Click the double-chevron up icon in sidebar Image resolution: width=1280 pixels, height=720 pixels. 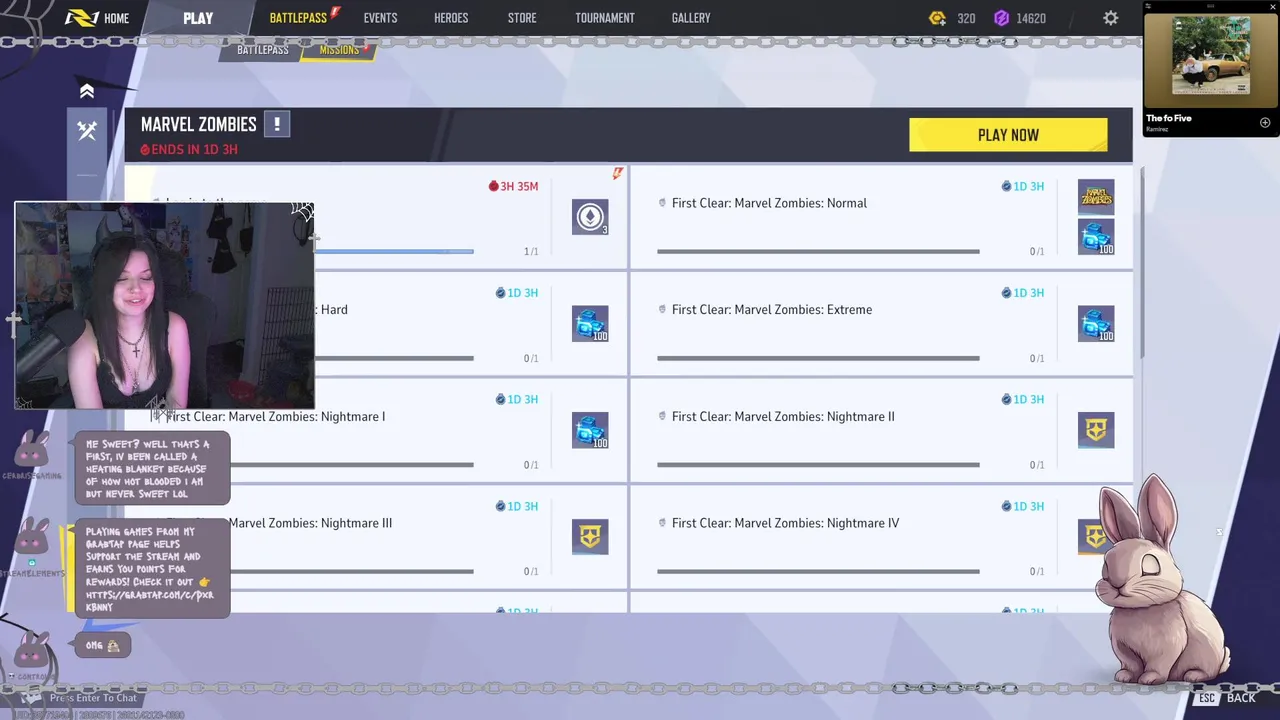(x=87, y=91)
